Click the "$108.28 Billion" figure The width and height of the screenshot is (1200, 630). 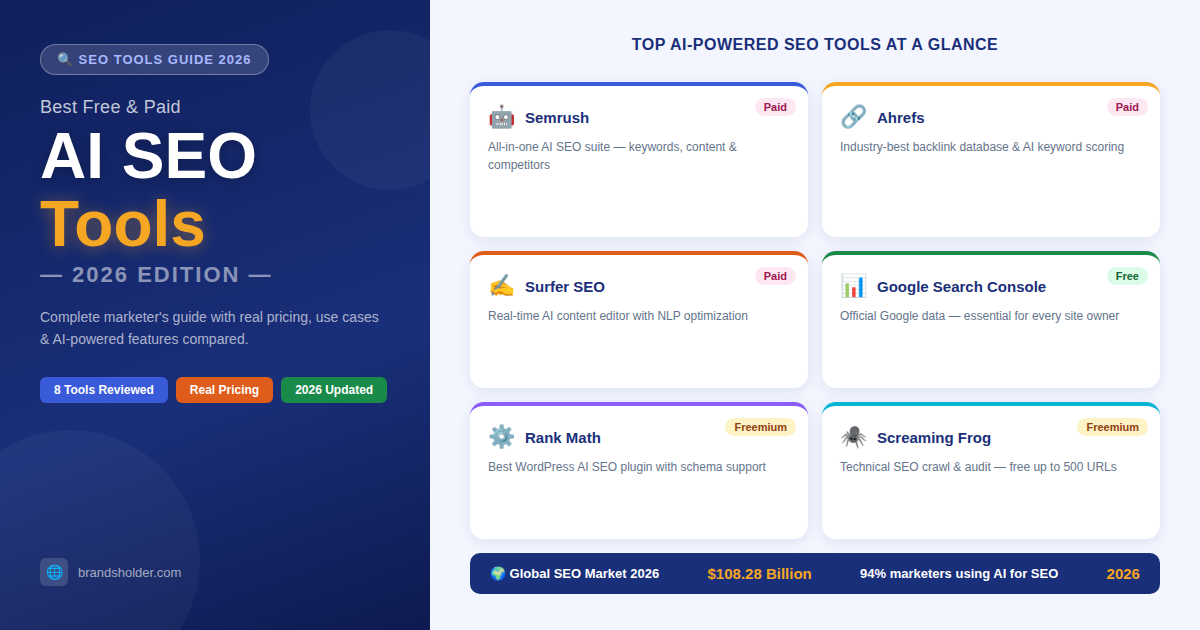coord(759,574)
